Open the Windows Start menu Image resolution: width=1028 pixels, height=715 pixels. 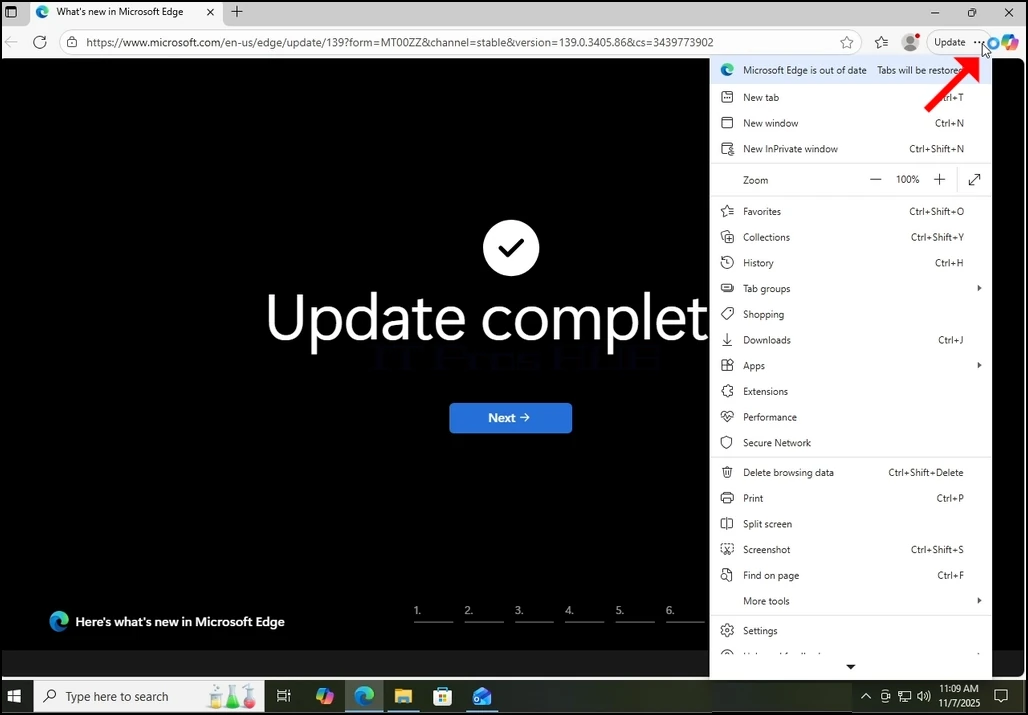[14, 696]
